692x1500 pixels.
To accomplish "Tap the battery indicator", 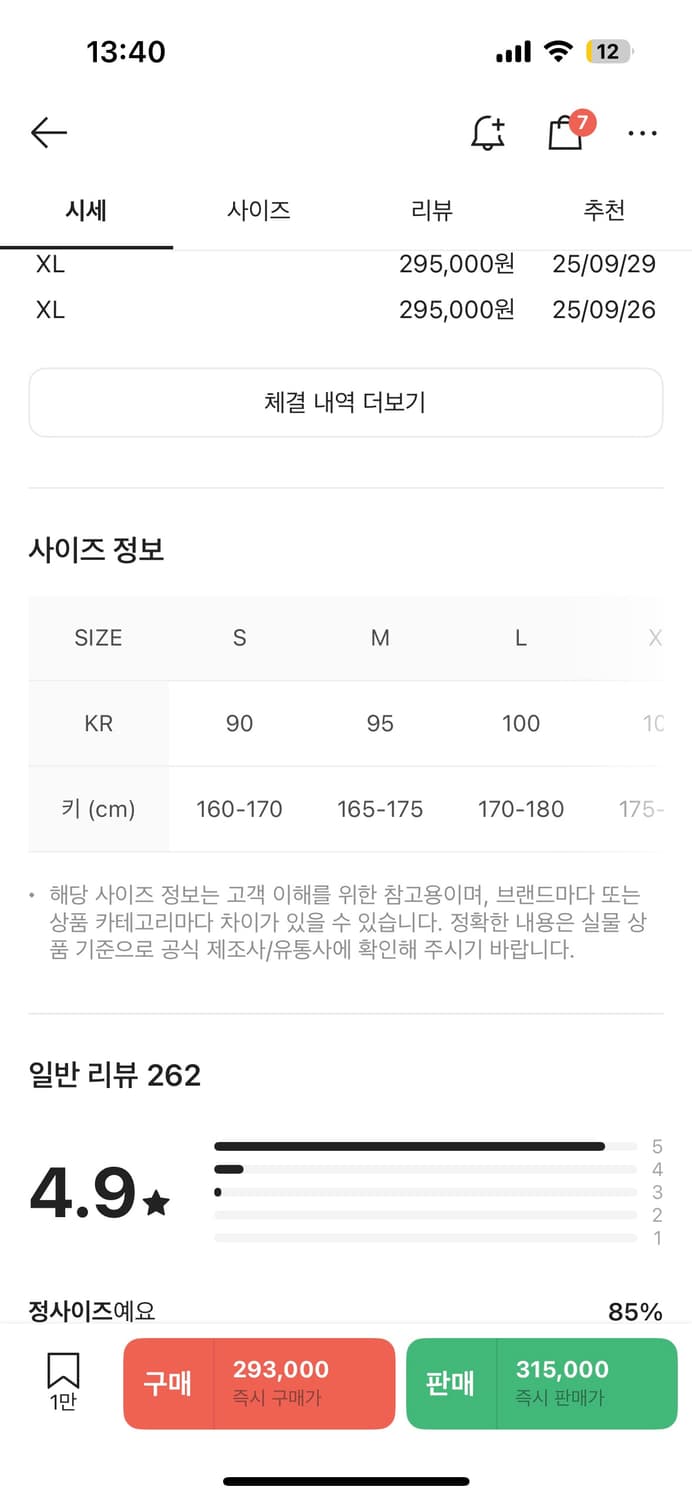I will coord(609,51).
